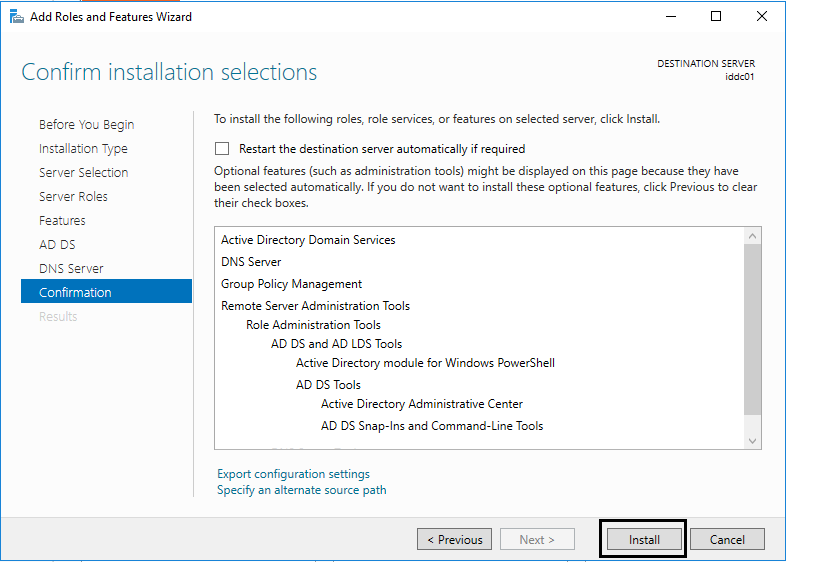Open Export configuration settings link

[x=294, y=474]
